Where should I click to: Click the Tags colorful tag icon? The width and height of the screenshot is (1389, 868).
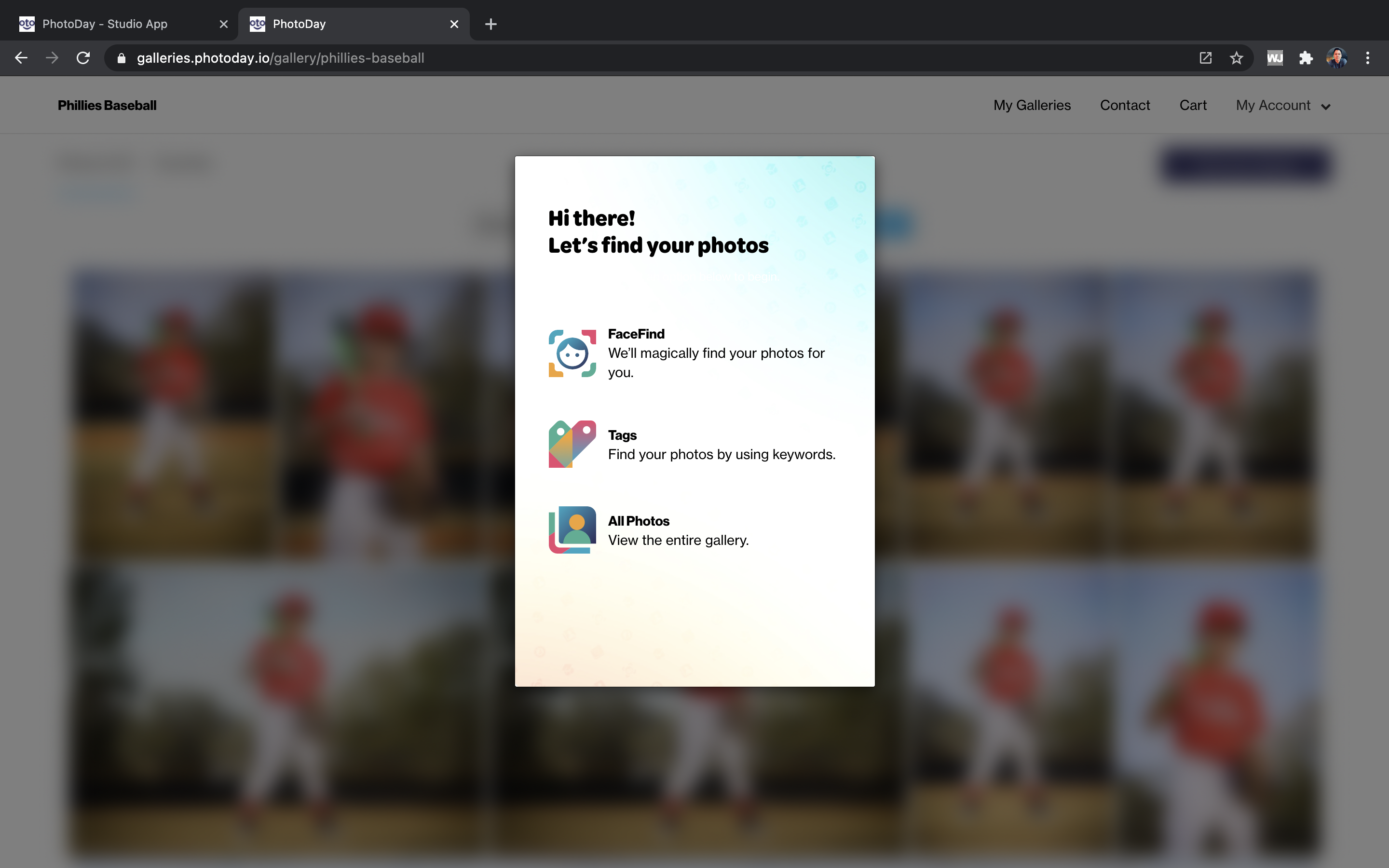[x=572, y=444]
